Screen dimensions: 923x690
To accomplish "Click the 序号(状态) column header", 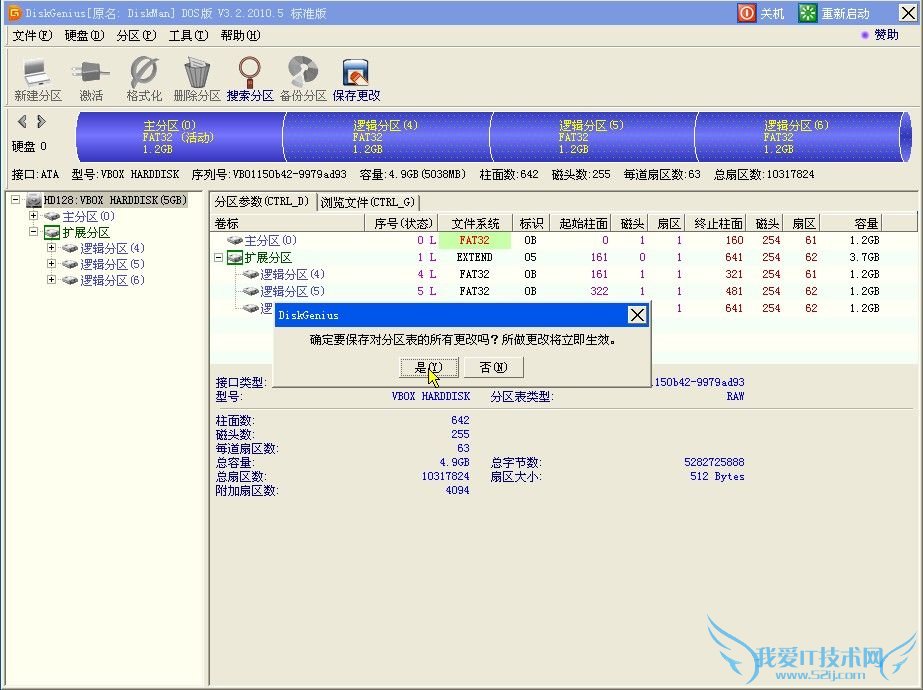I will click(401, 224).
